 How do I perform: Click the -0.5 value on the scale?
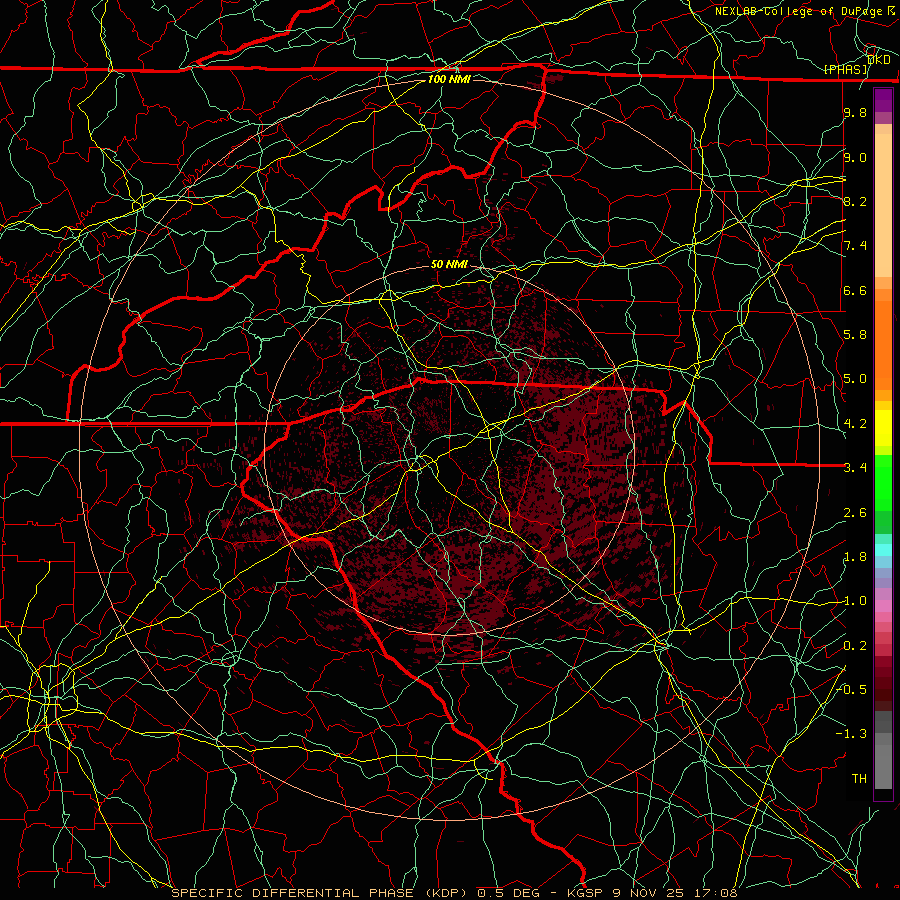coord(851,689)
